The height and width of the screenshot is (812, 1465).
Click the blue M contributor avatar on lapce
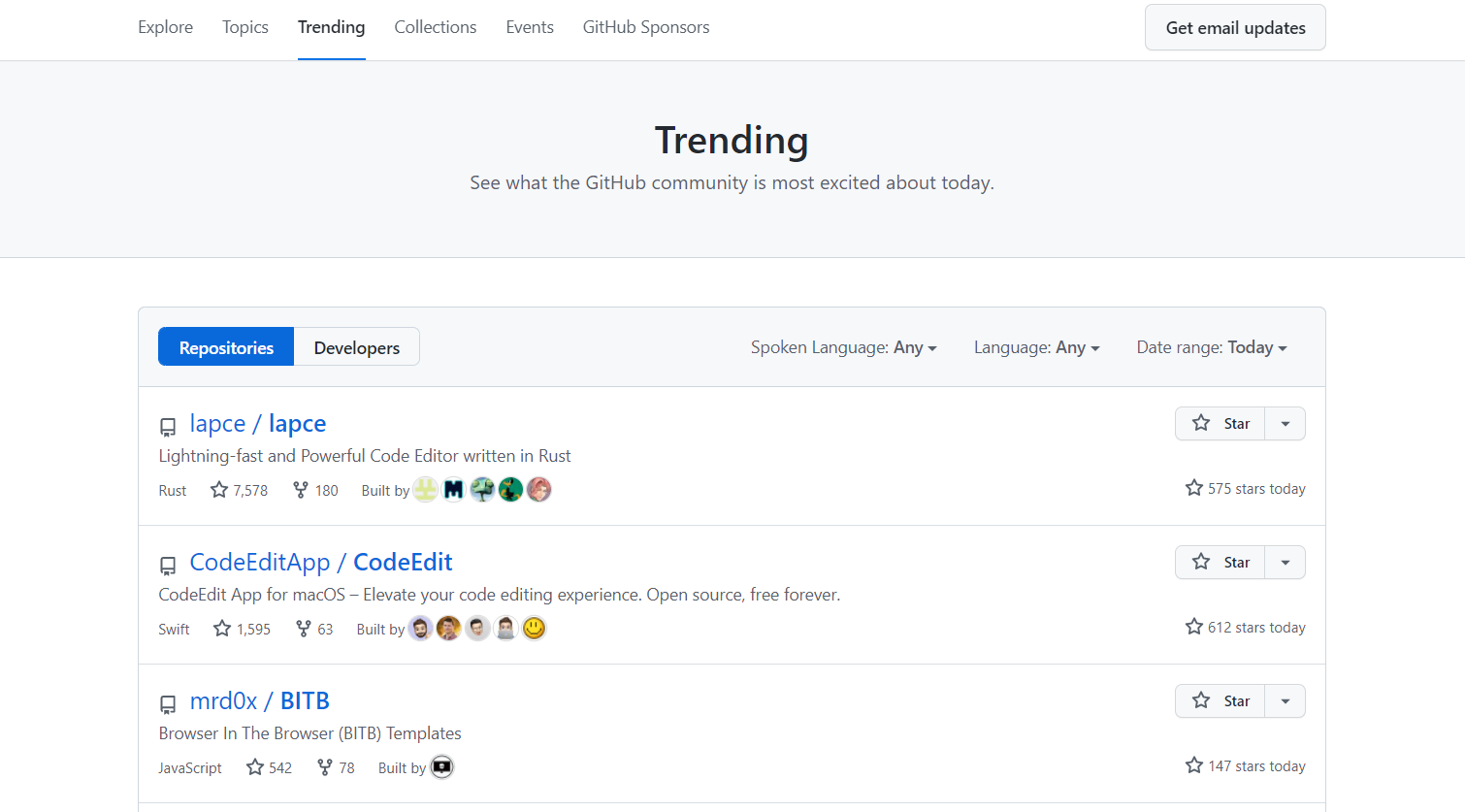point(454,489)
